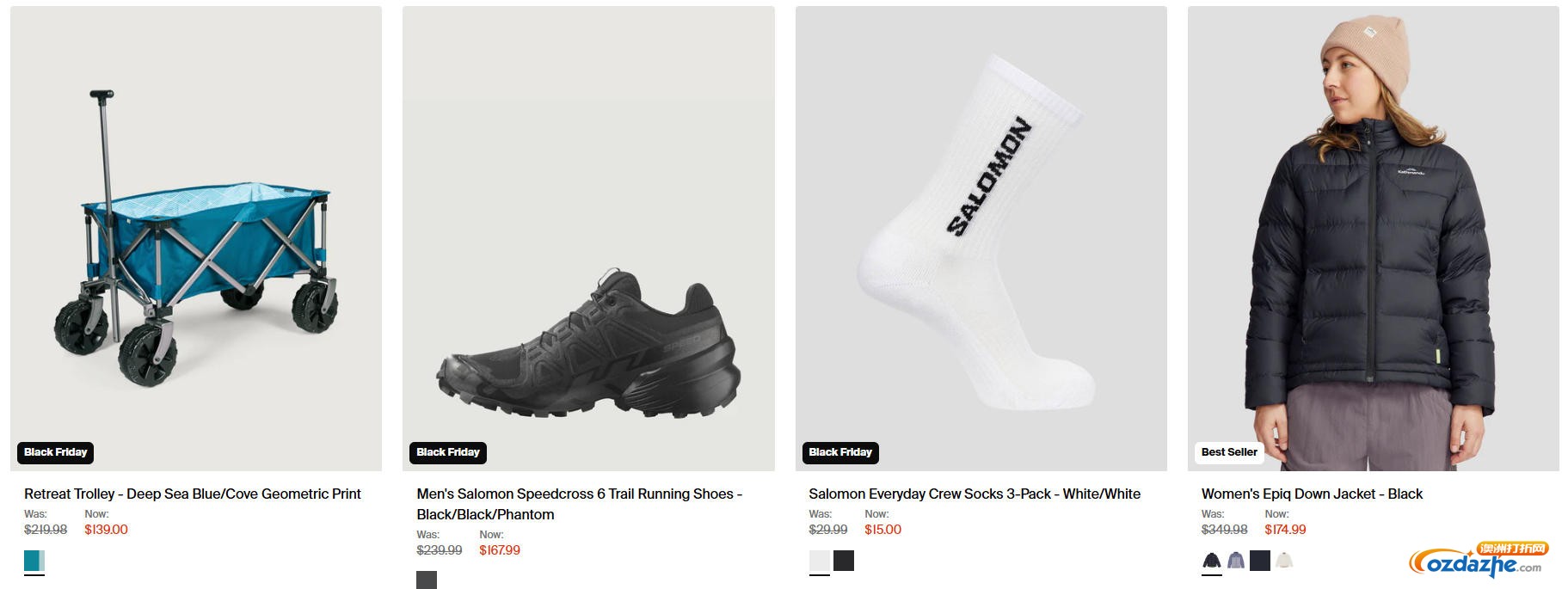1568x589 pixels.
Task: View the Salomon Speedcross 6 shoe photo
Action: (588, 238)
